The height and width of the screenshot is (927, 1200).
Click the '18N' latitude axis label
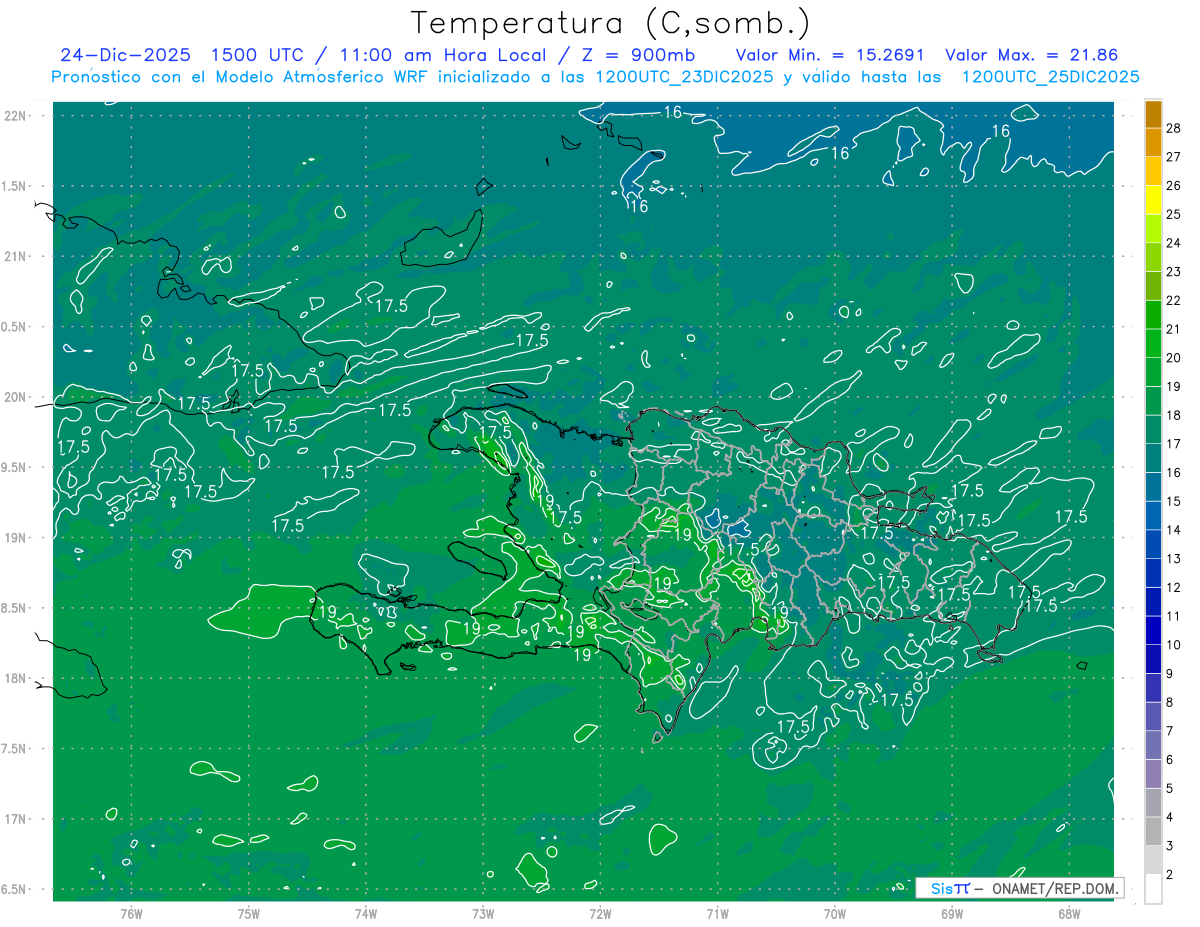pos(15,678)
